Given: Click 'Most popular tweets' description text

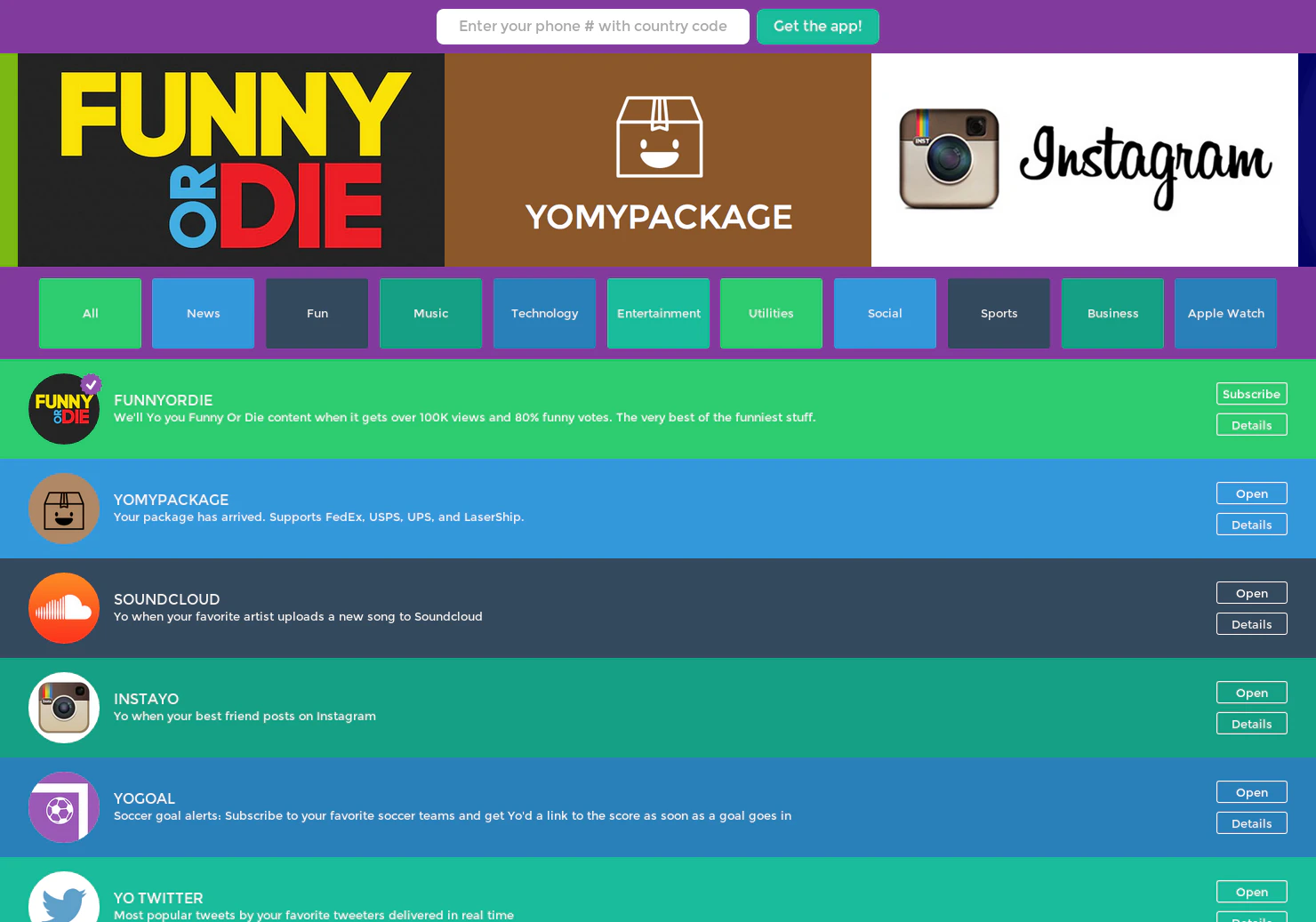Looking at the screenshot, I should 314,915.
